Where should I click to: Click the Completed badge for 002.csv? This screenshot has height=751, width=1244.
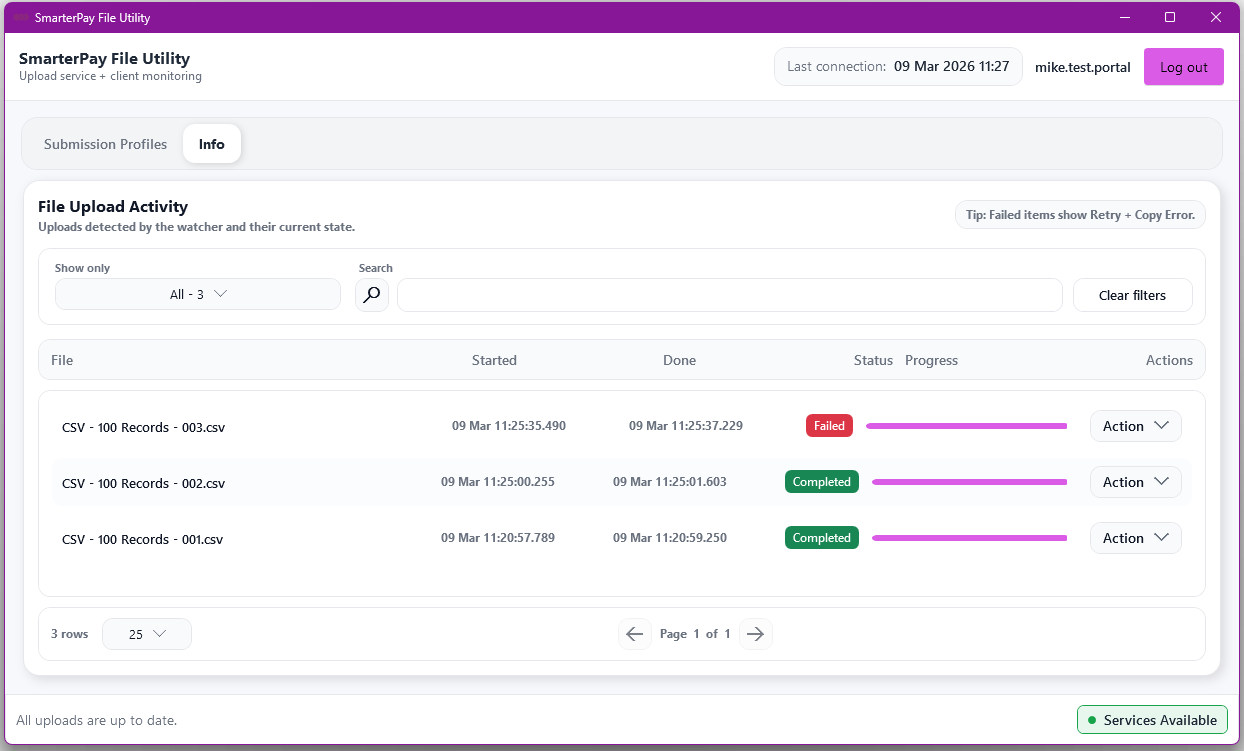click(x=821, y=482)
